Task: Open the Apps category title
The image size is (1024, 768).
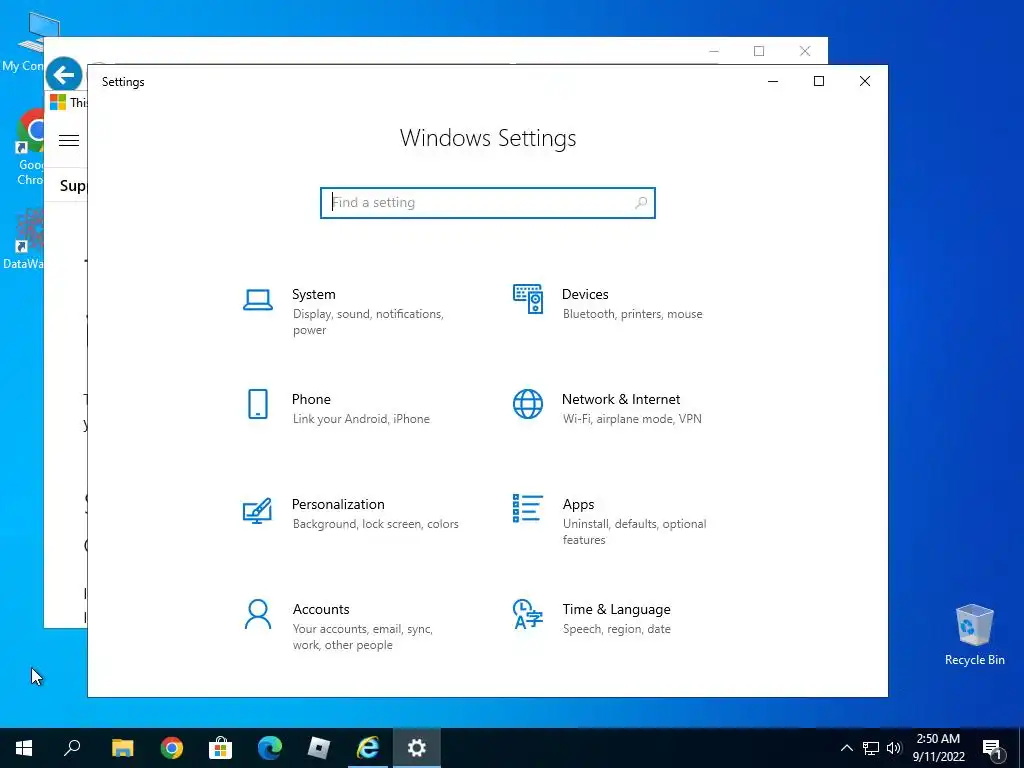Action: tap(579, 504)
